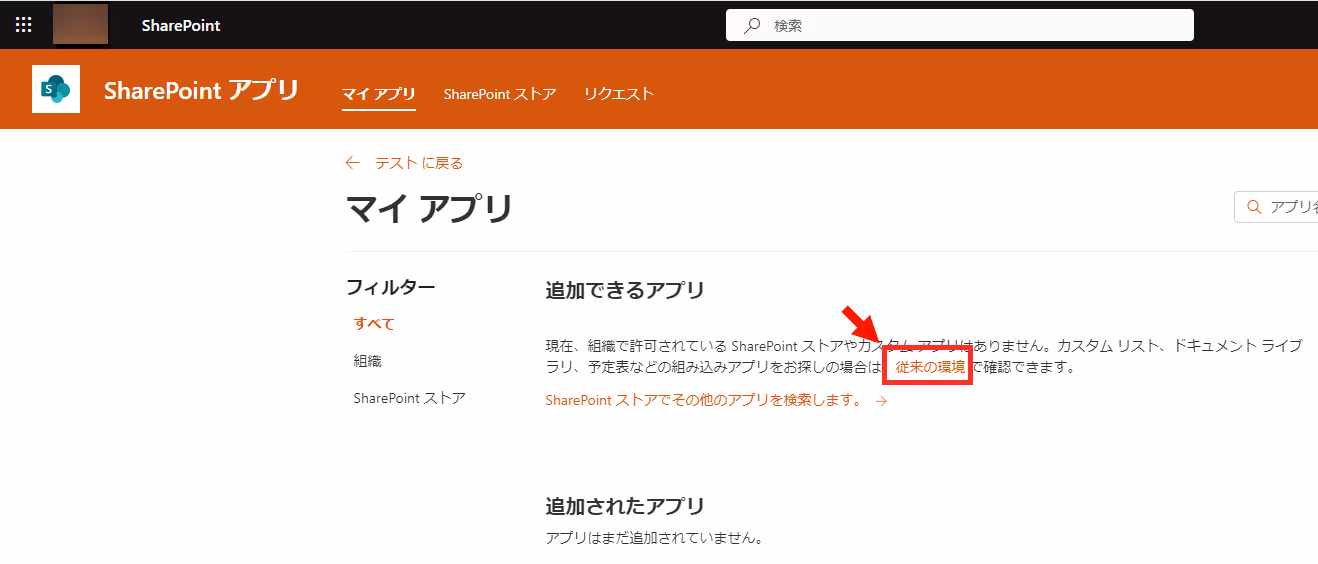Click the back arrow beside テスト に戻る
Screen dimensions: 1318x564
point(352,163)
